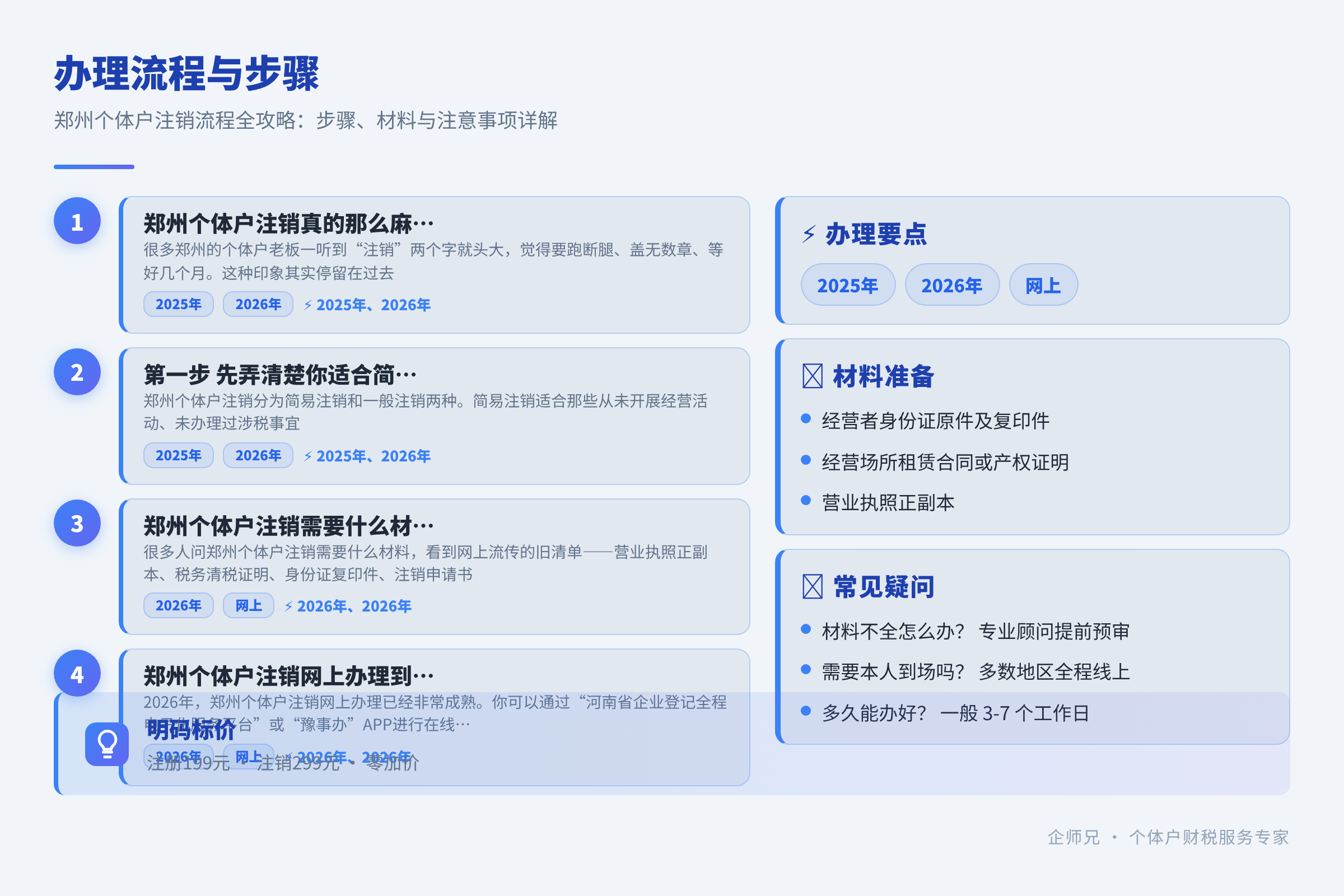
Task: Click the icon before 材料准备 heading
Action: 812,376
